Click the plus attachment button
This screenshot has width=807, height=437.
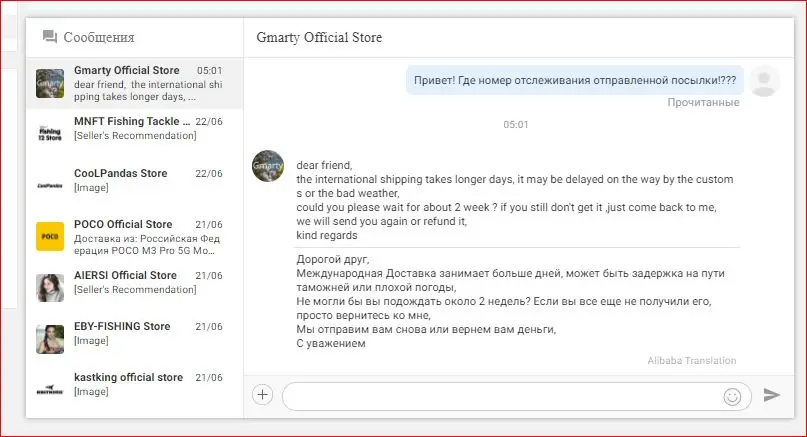(x=262, y=395)
